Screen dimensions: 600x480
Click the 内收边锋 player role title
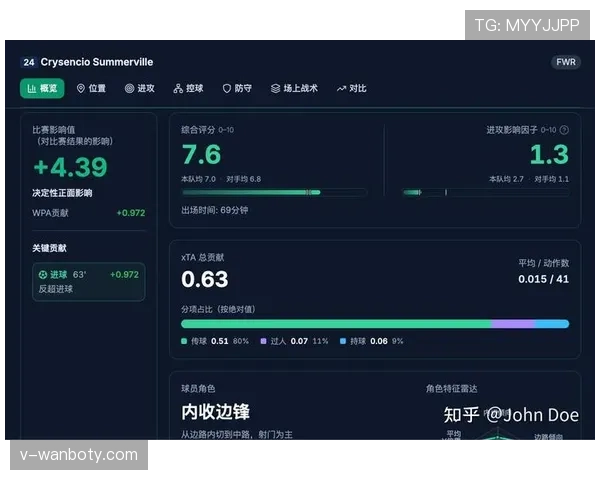(215, 412)
